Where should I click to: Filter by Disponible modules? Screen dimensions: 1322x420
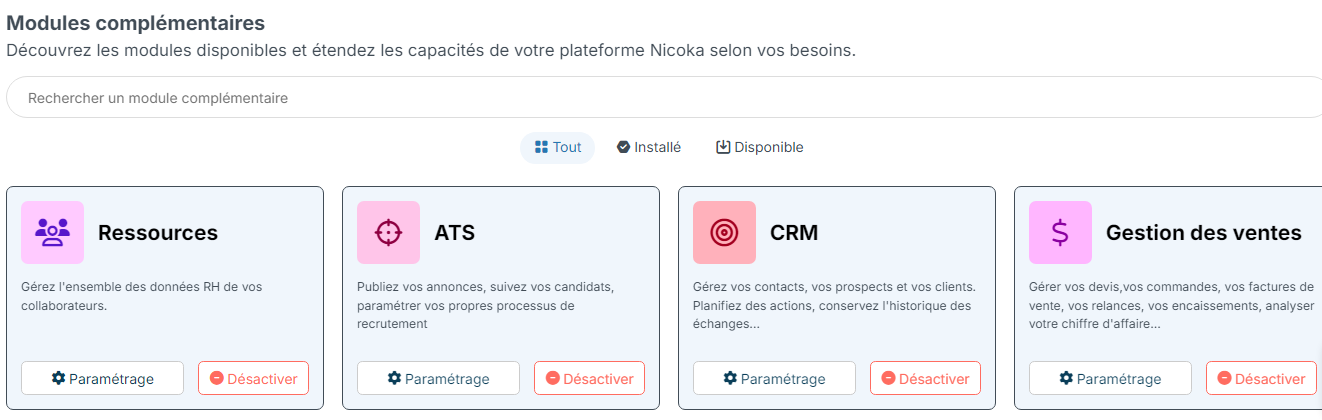click(760, 147)
